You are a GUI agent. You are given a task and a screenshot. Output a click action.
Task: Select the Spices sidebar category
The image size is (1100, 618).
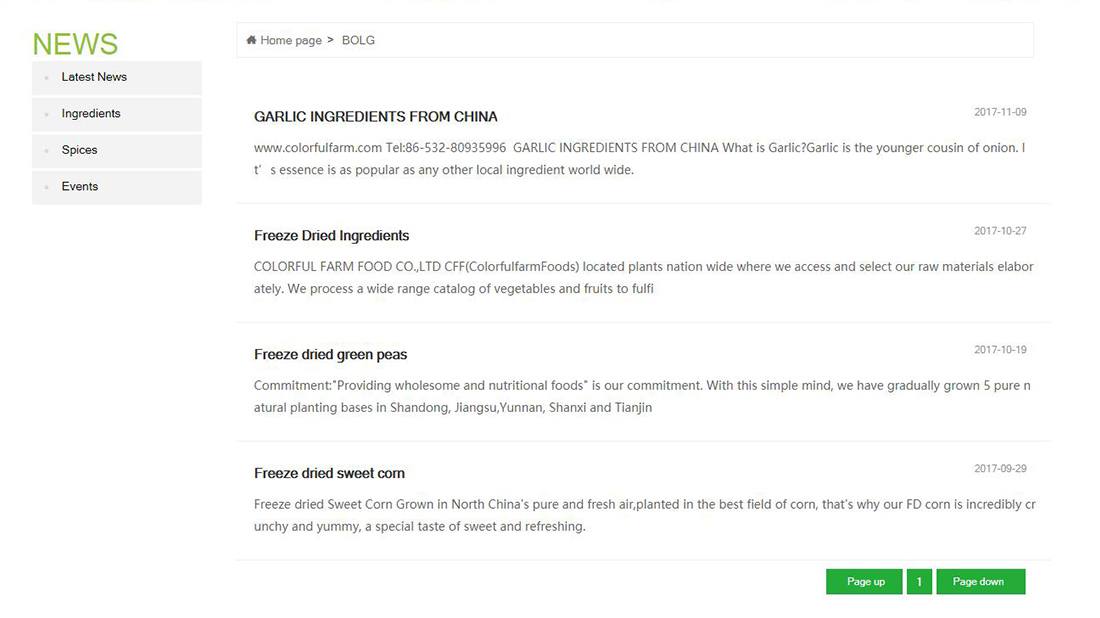point(116,151)
